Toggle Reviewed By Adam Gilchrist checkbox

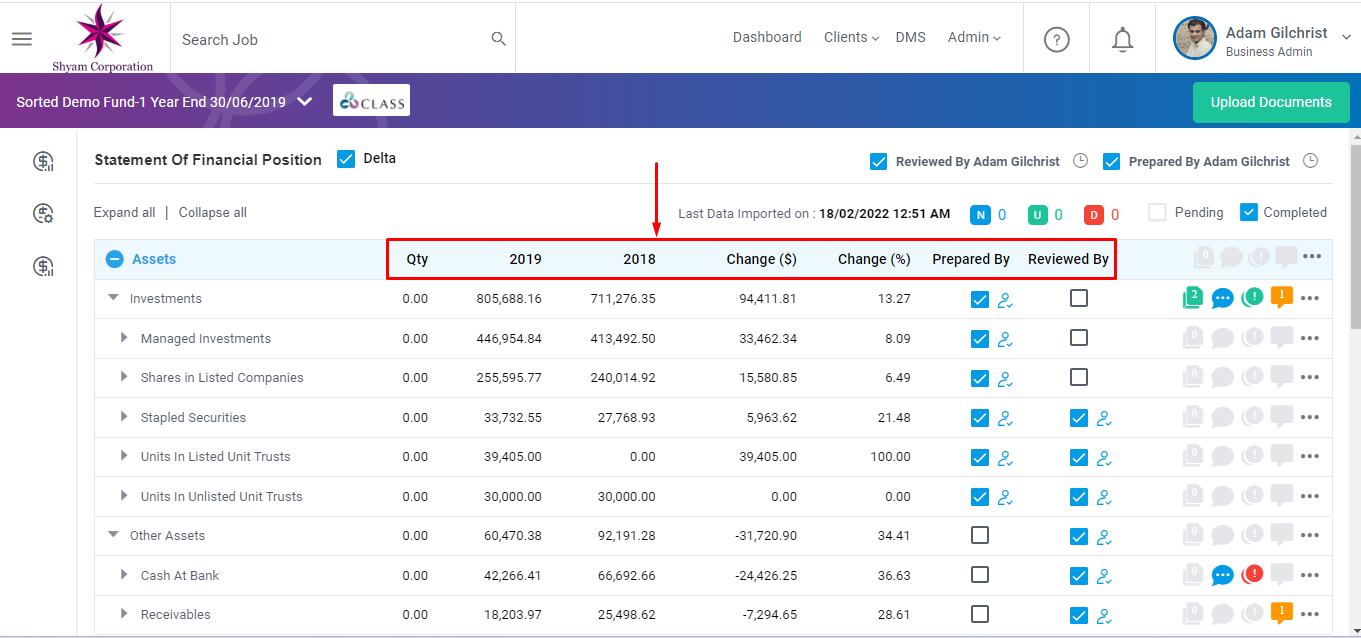(x=879, y=161)
